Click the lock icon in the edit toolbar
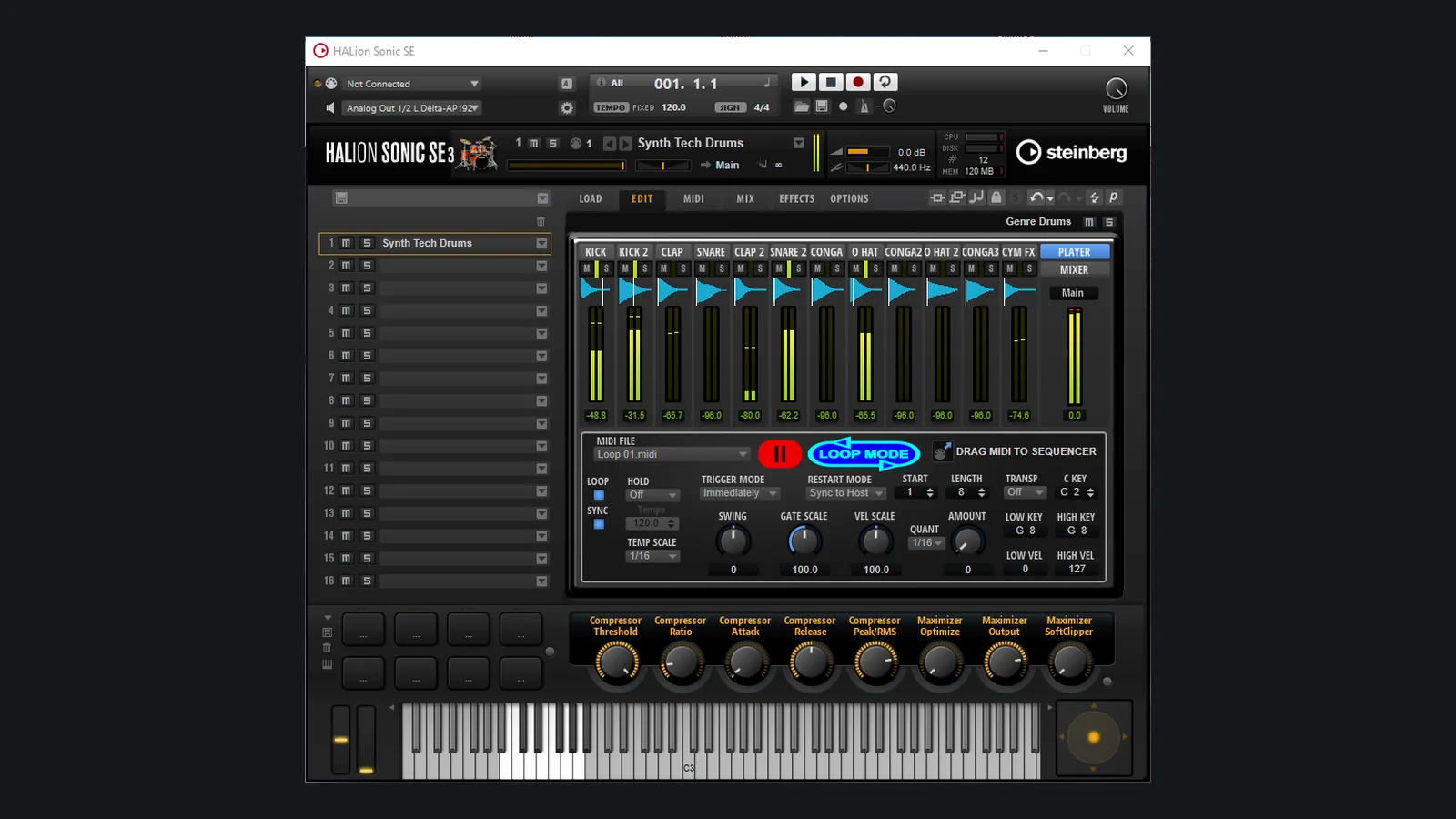This screenshot has width=1456, height=819. 996,197
